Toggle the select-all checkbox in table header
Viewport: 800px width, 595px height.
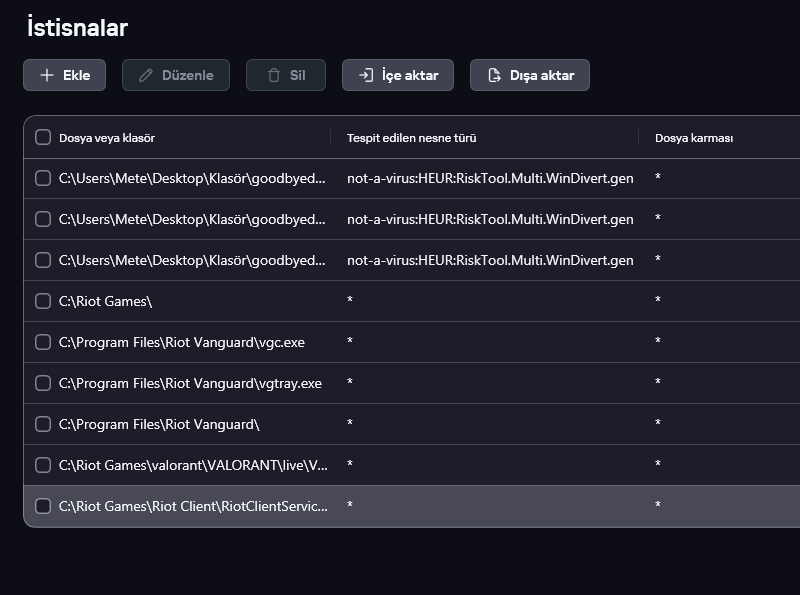(x=43, y=137)
